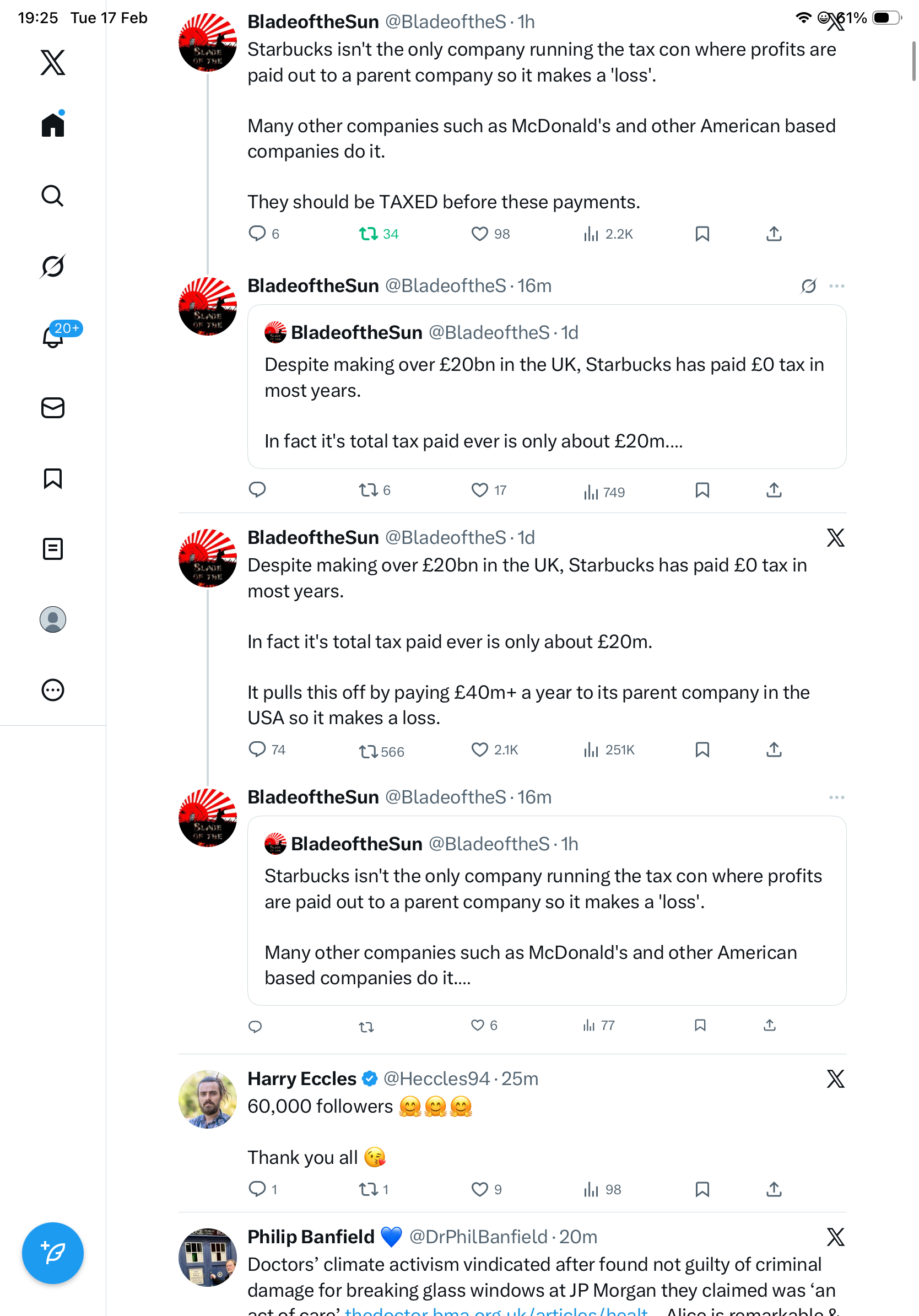Tap the blue compose post button
This screenshot has width=919, height=1316.
point(53,1253)
